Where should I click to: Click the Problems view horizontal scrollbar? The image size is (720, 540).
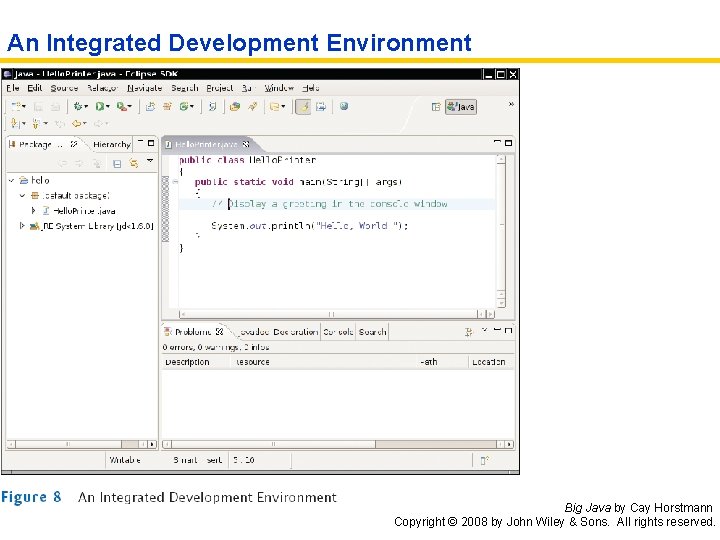[x=338, y=444]
